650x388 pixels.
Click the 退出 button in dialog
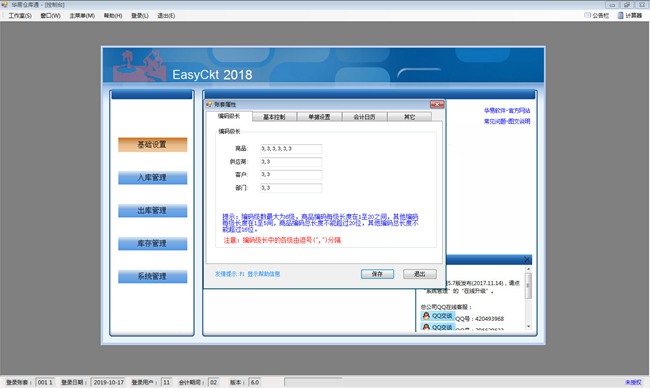(x=420, y=274)
